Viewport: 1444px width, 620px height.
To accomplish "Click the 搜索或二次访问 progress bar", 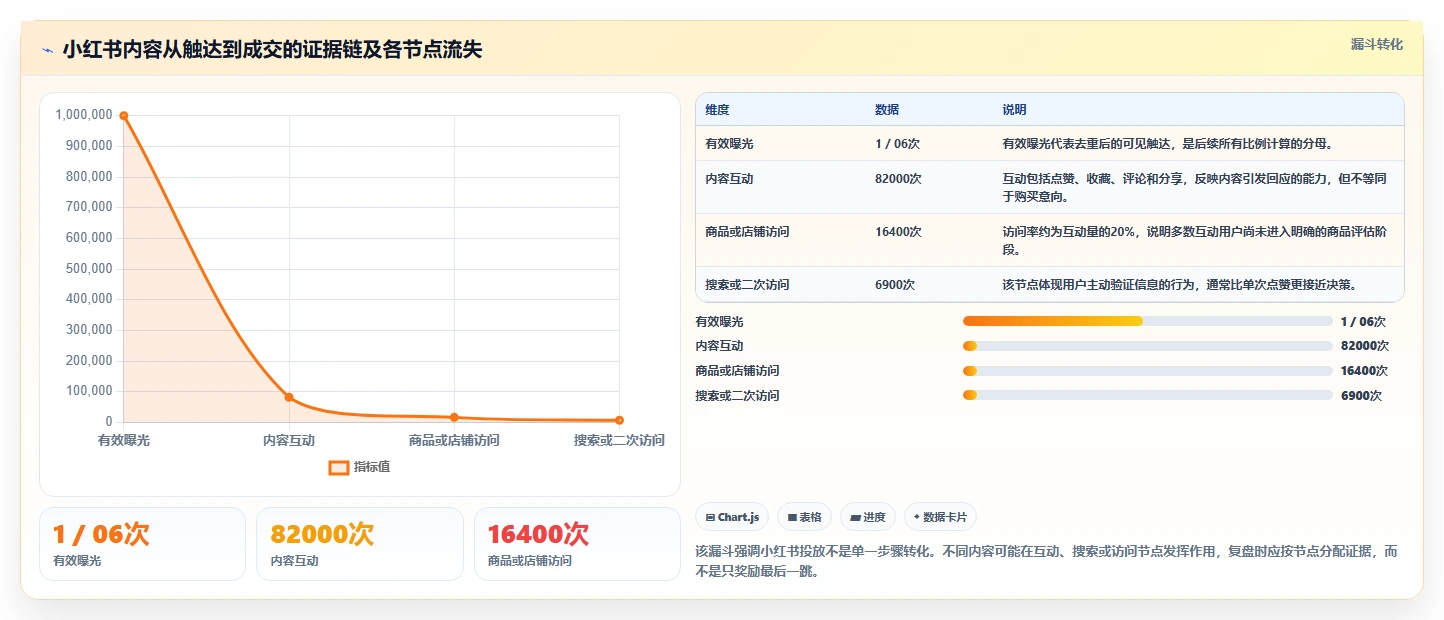I will pyautogui.click(x=1147, y=395).
